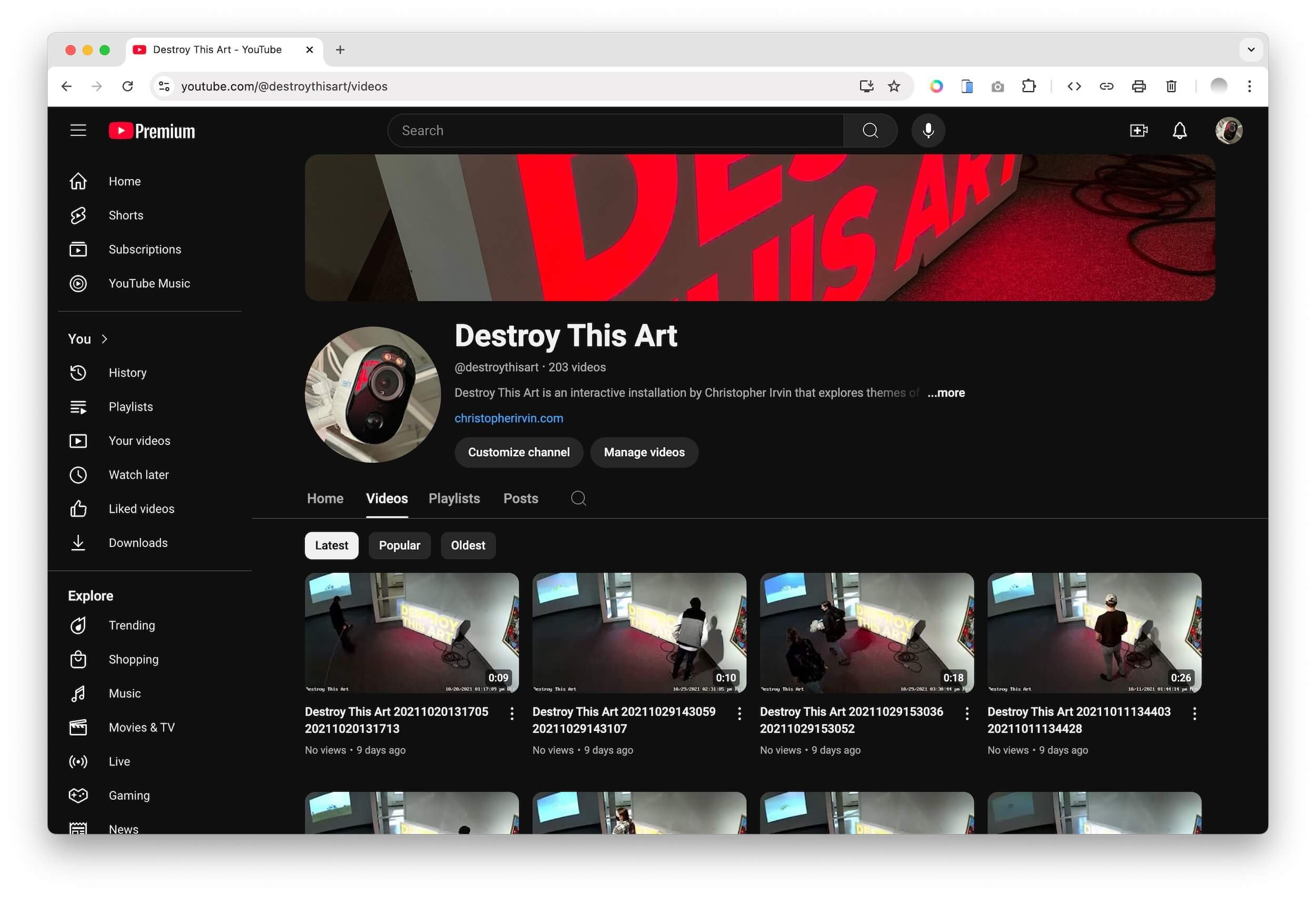Switch to channel Posts tab
Screen dimensions: 1316x897
(x=521, y=499)
